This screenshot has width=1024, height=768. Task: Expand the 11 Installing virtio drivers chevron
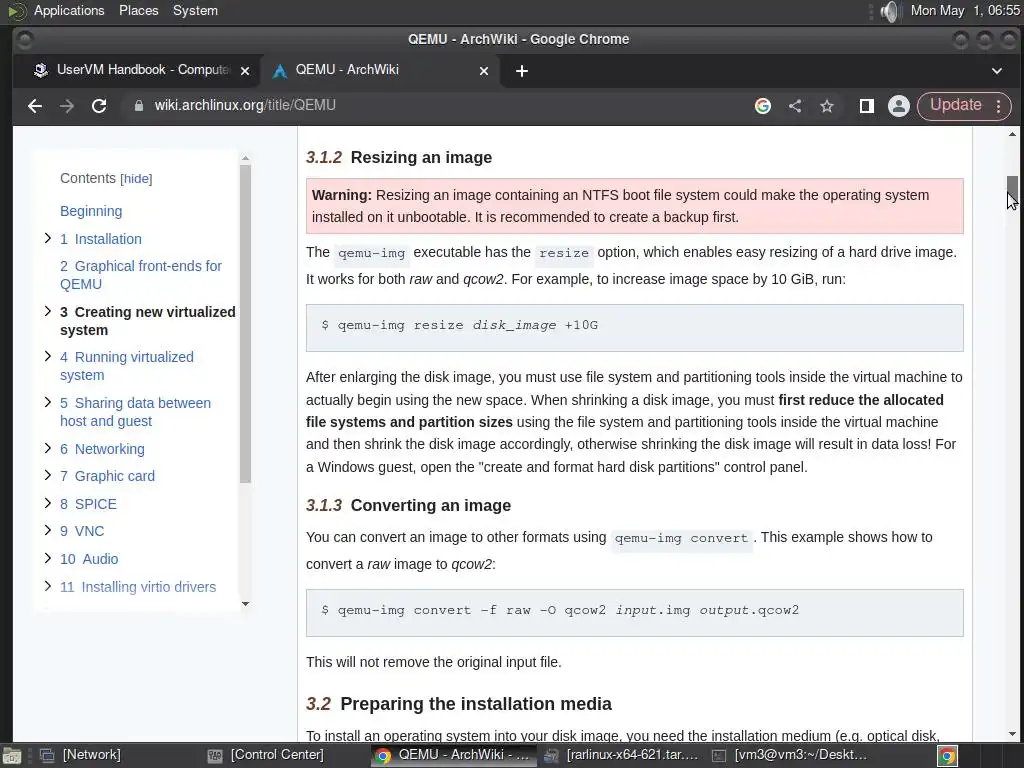pos(48,586)
